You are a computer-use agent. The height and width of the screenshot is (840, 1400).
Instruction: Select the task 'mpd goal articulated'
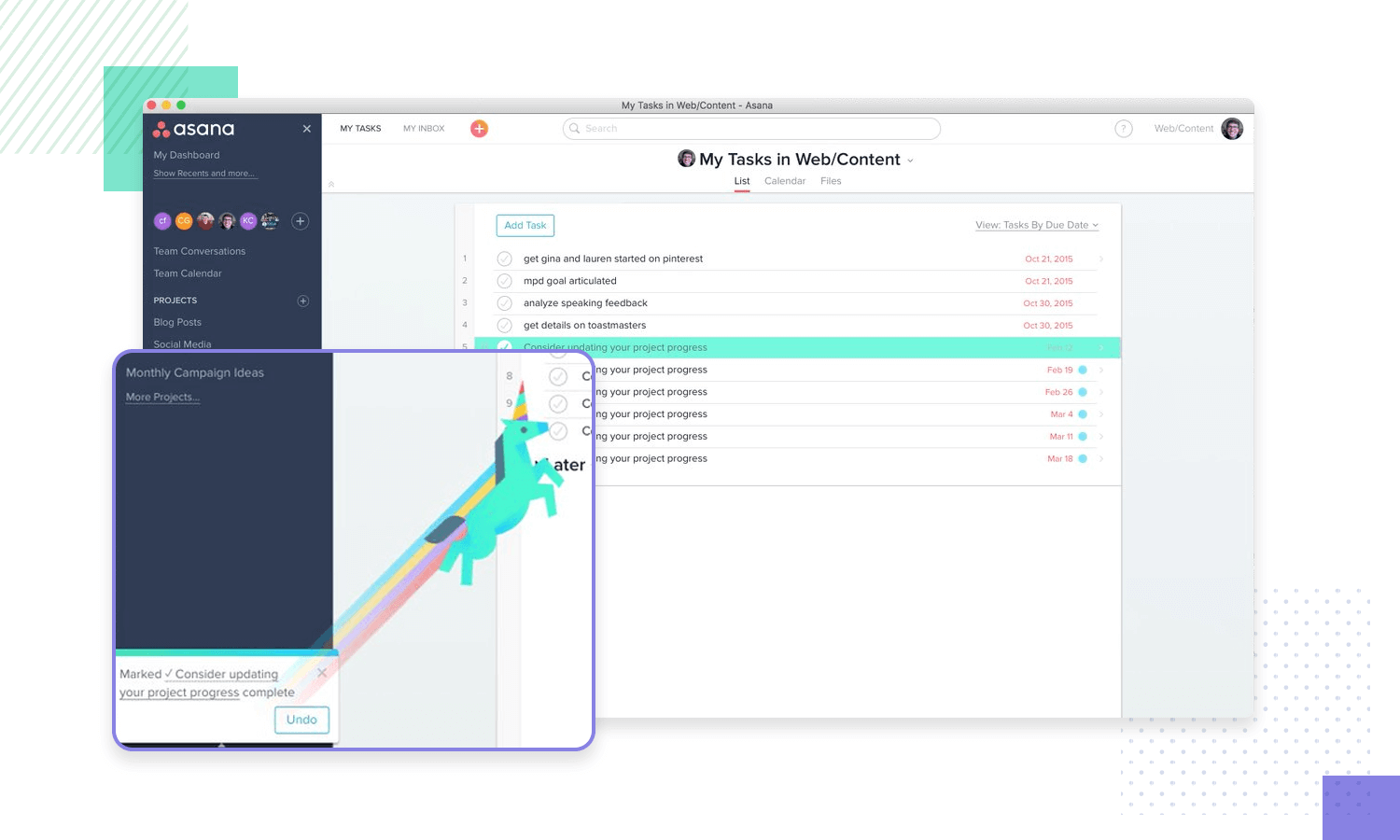pyautogui.click(x=570, y=281)
